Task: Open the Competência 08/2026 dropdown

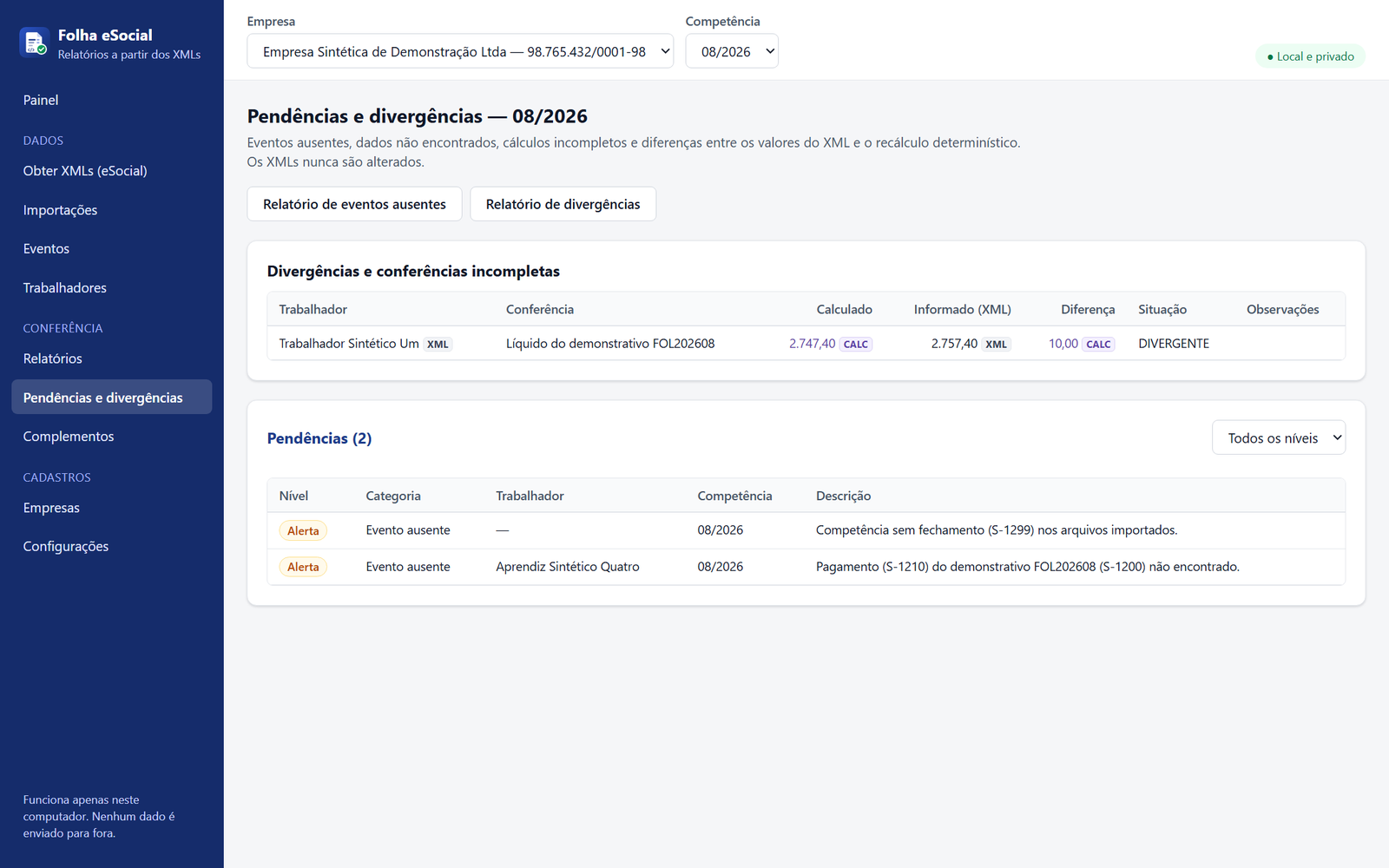Action: point(732,51)
